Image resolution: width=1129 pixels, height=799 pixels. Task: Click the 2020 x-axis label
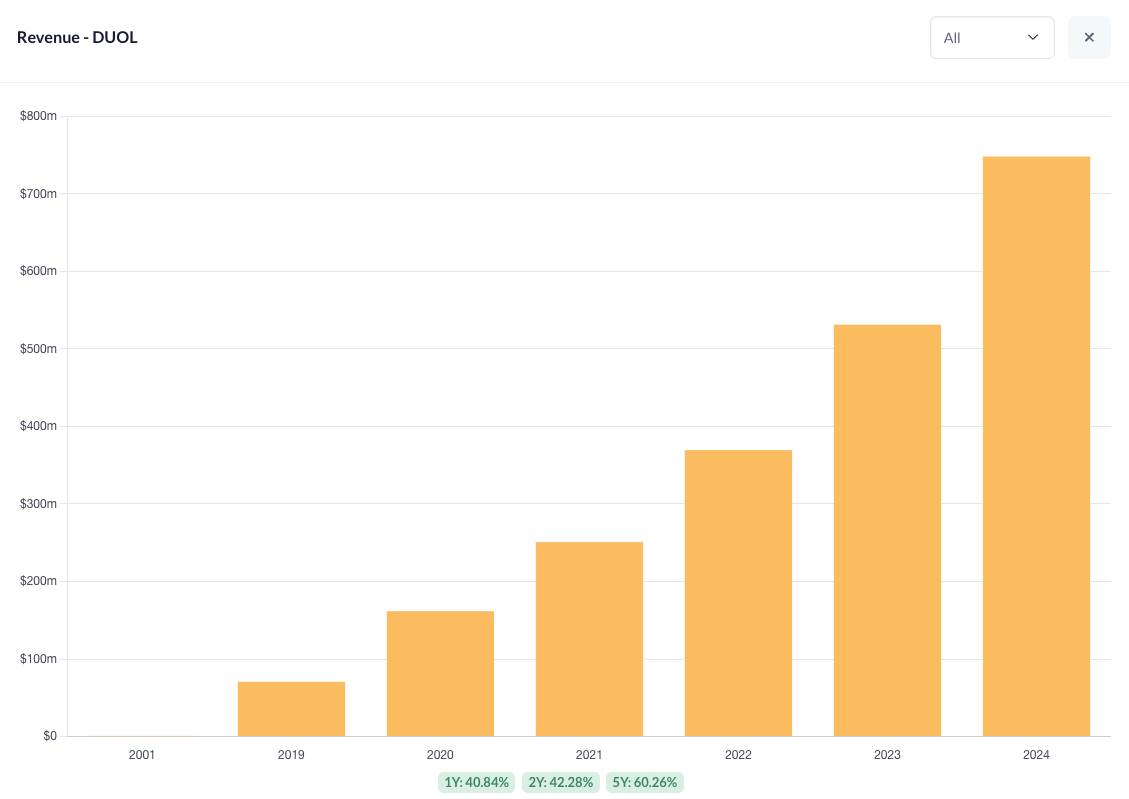pos(440,755)
